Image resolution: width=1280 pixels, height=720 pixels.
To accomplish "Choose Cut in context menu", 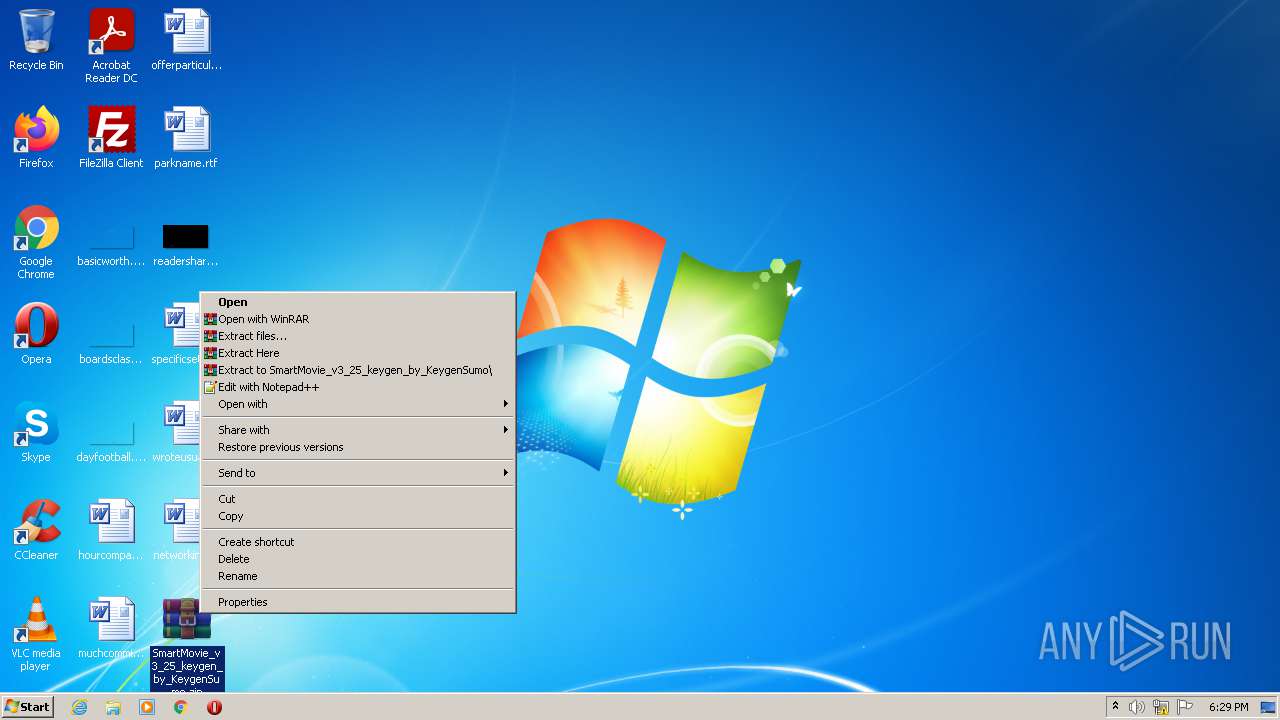I will [358, 499].
